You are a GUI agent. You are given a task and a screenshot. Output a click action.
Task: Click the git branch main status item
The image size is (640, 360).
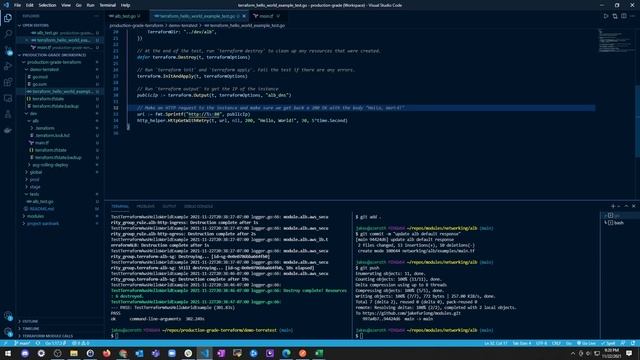click(22, 343)
